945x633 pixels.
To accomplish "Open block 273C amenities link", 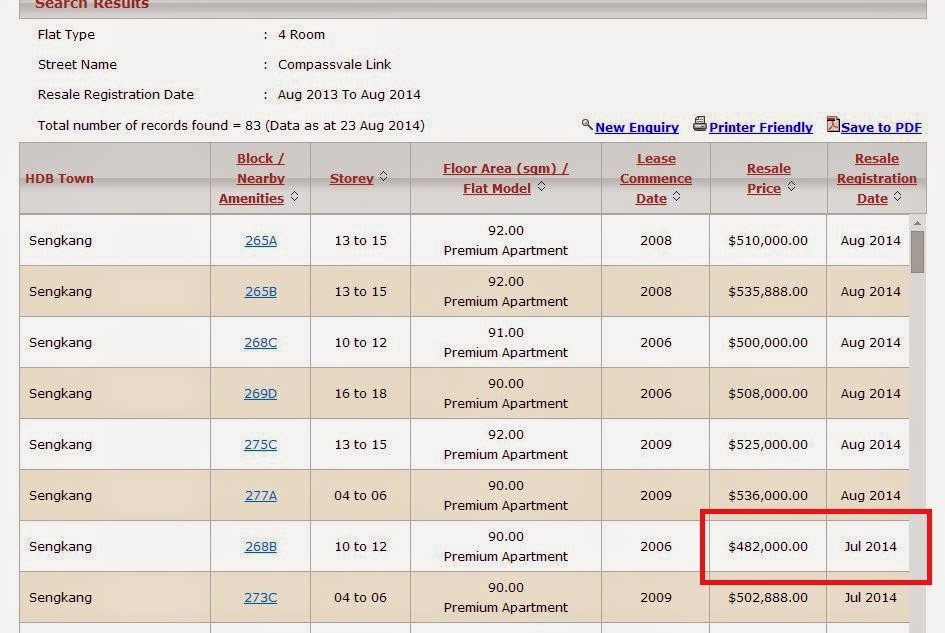I will 260,597.
